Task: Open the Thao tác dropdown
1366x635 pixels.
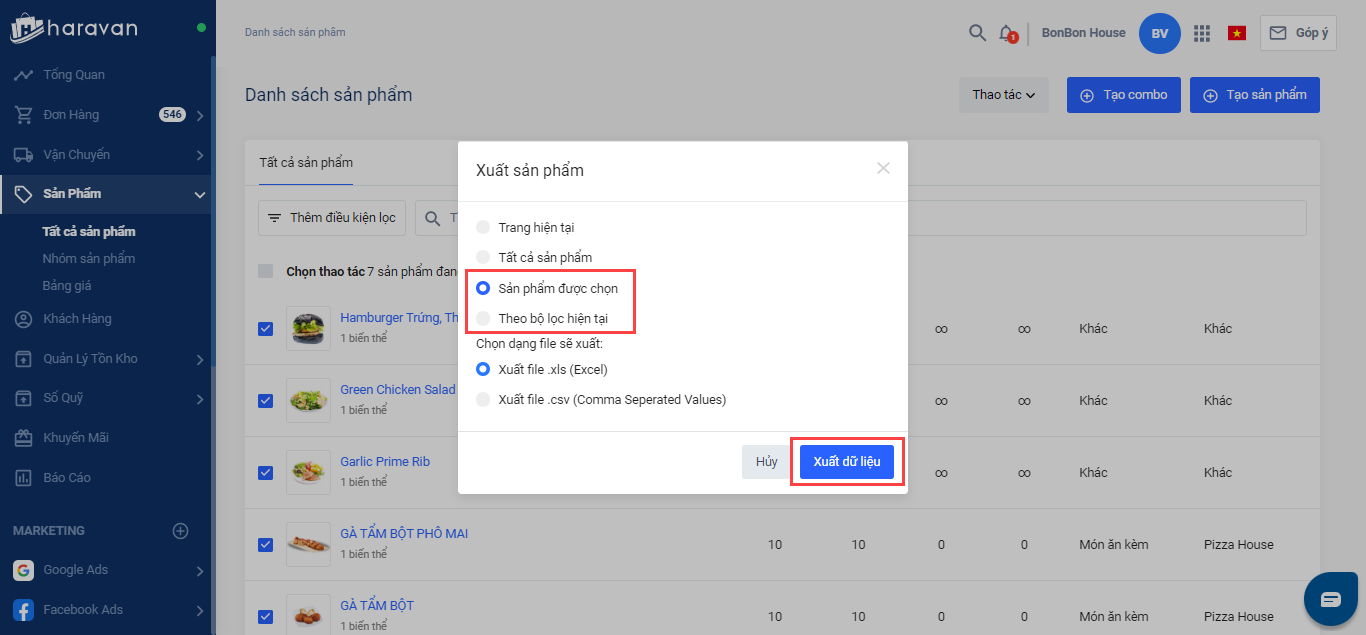Action: 1003,95
